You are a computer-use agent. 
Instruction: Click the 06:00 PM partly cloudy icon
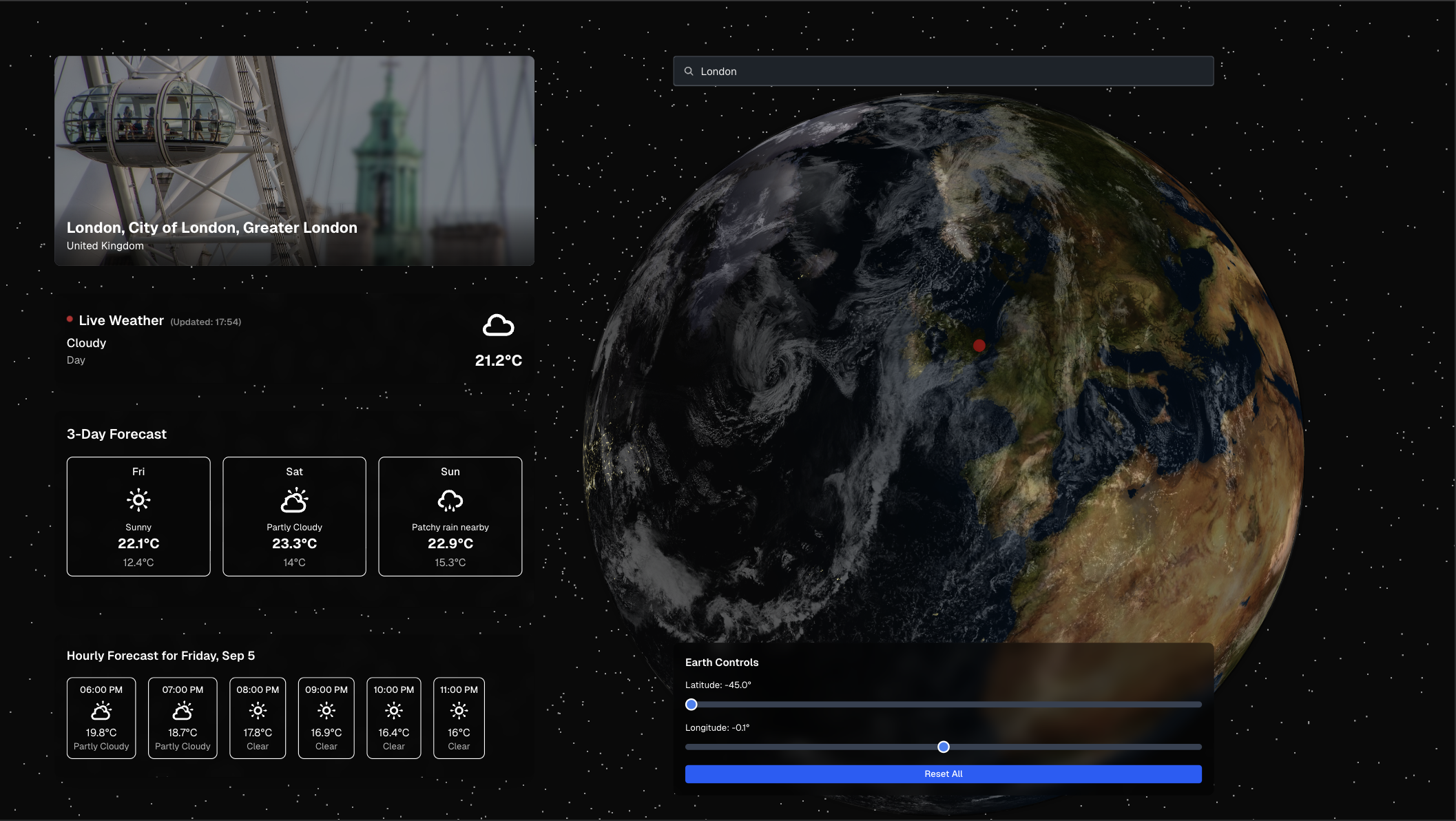pos(101,711)
